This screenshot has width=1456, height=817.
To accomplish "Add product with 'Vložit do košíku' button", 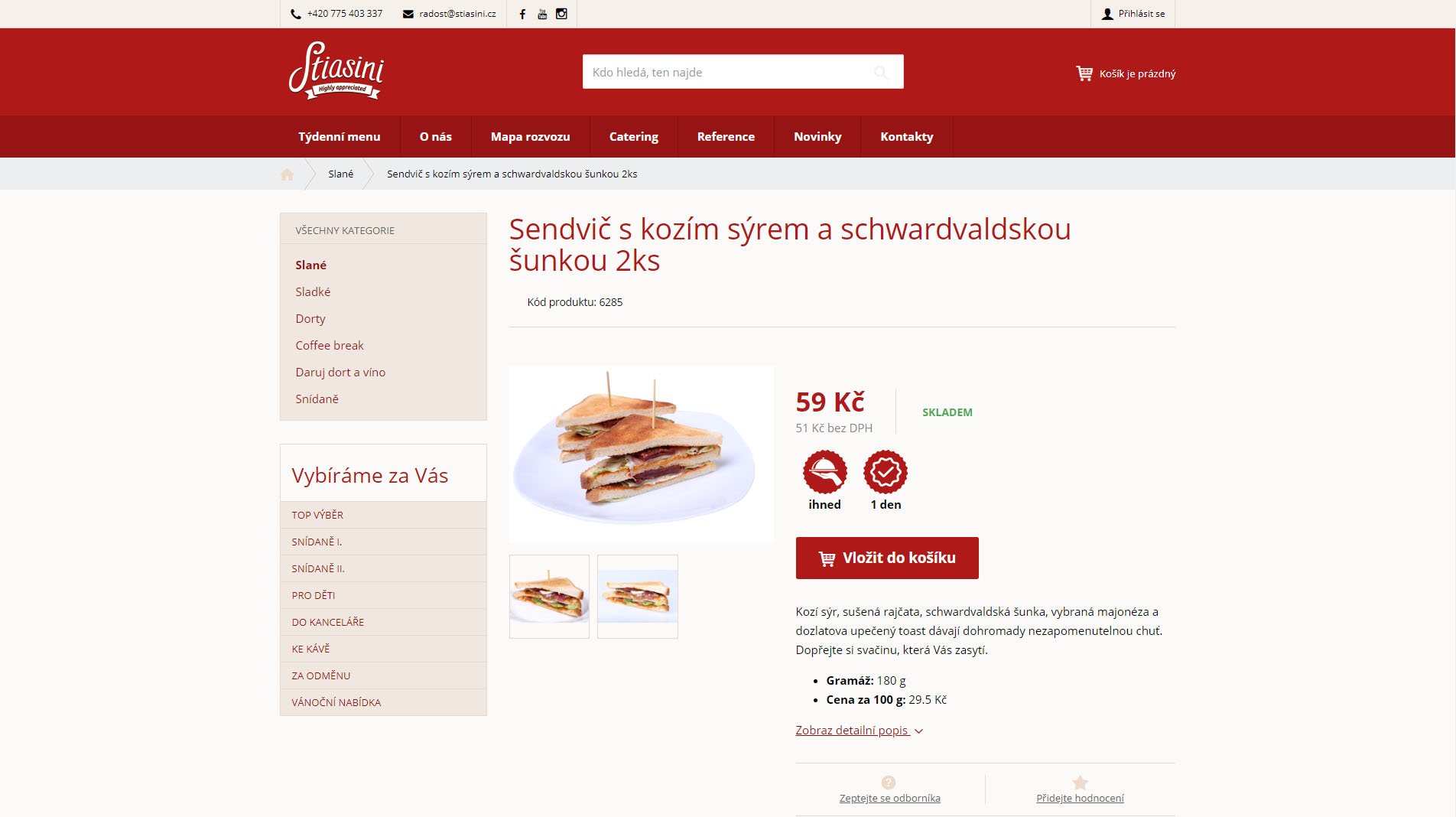I will 887,558.
